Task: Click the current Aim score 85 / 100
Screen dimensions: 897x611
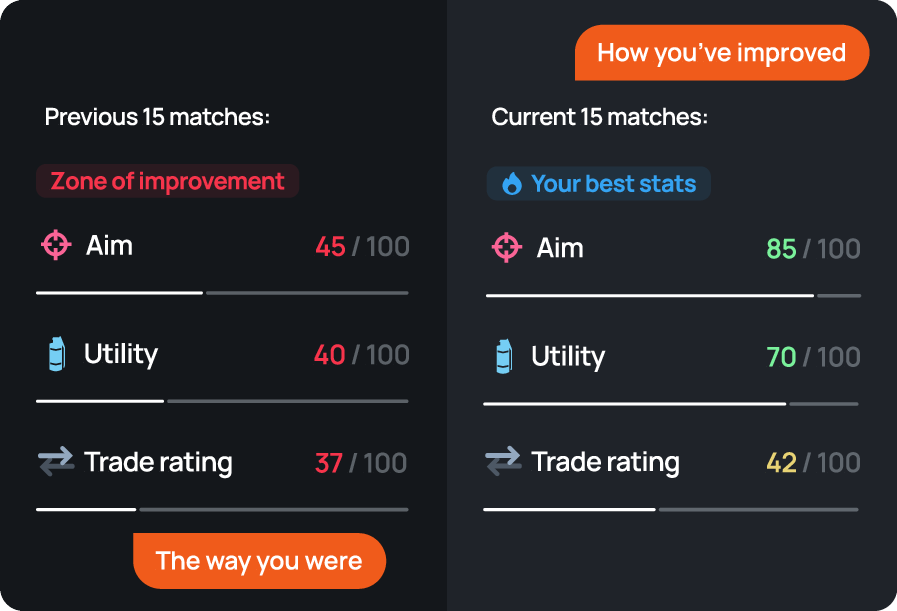Action: [x=813, y=248]
